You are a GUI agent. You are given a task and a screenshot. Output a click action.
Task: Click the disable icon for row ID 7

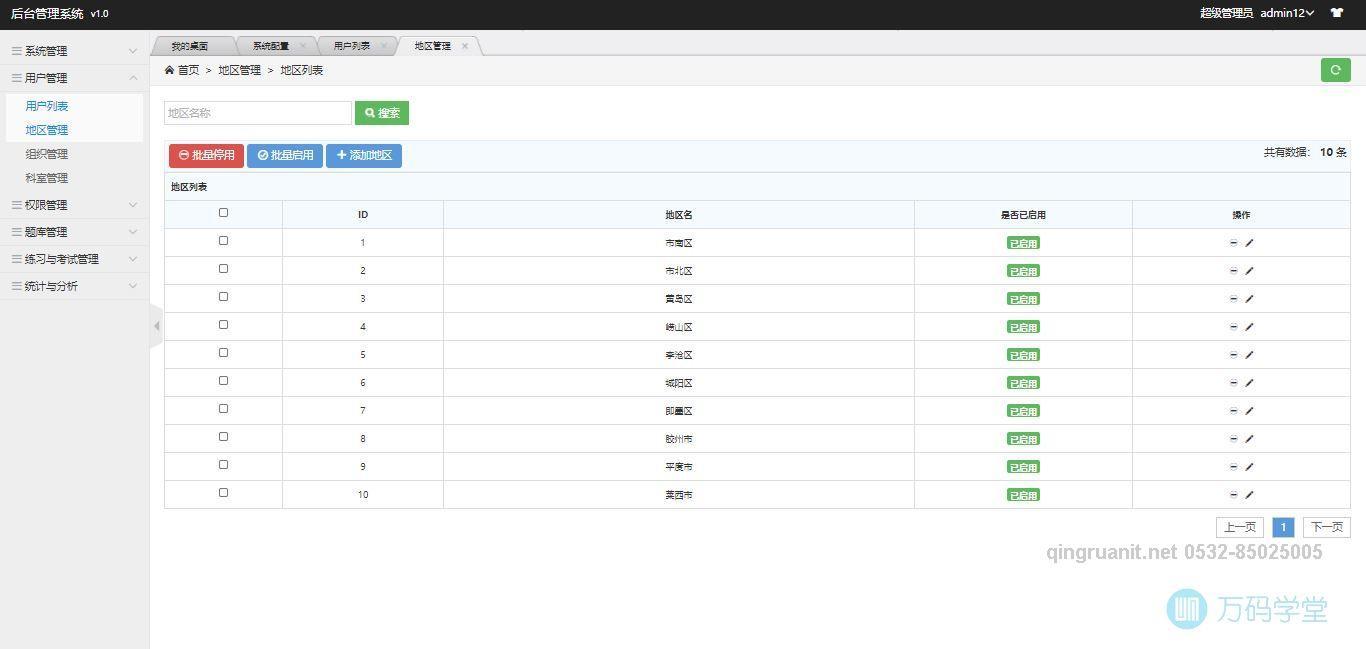click(1233, 411)
